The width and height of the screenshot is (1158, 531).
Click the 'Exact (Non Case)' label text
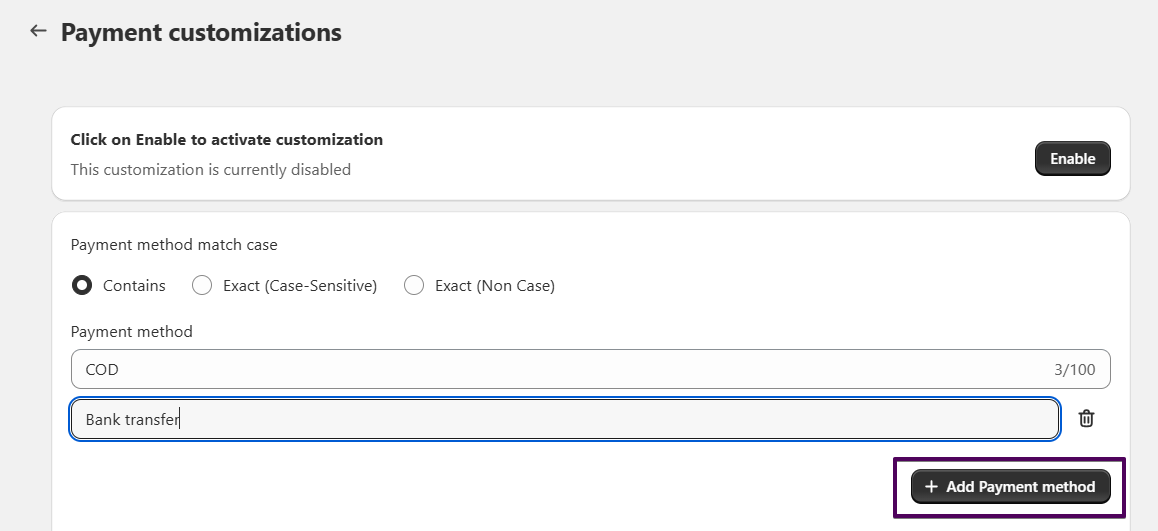point(494,286)
